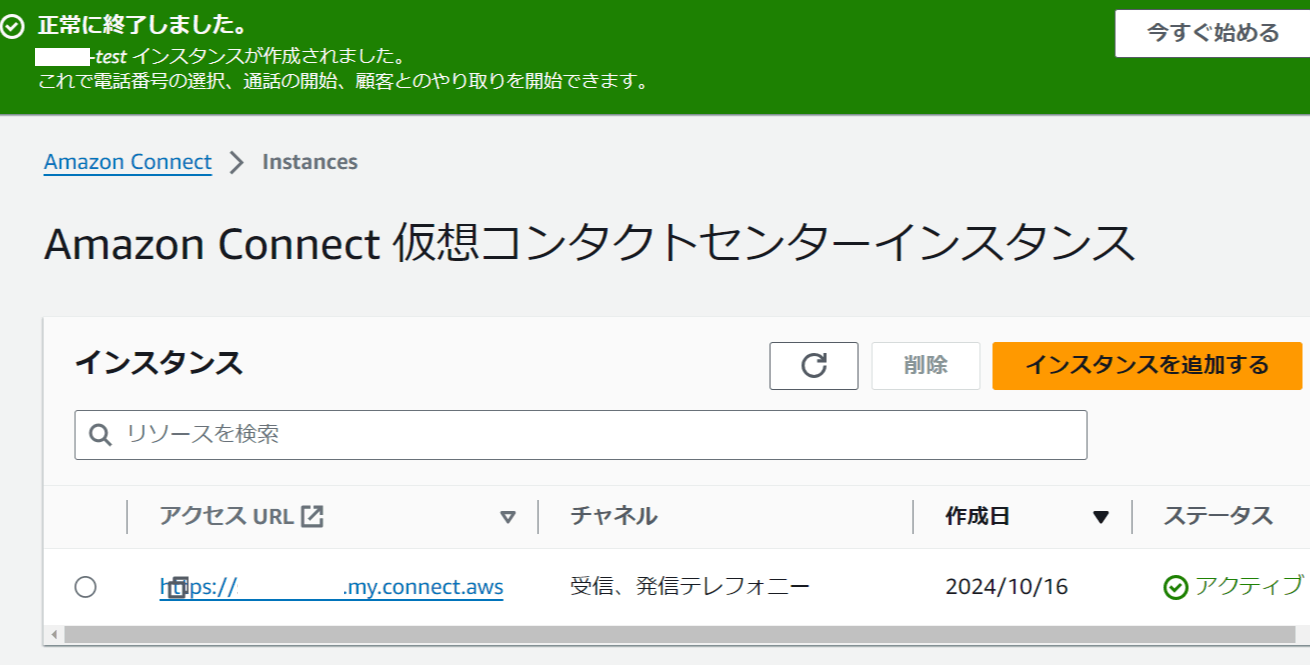Click the horizontal scrollbar of the table
The height and width of the screenshot is (665, 1310).
tap(678, 634)
